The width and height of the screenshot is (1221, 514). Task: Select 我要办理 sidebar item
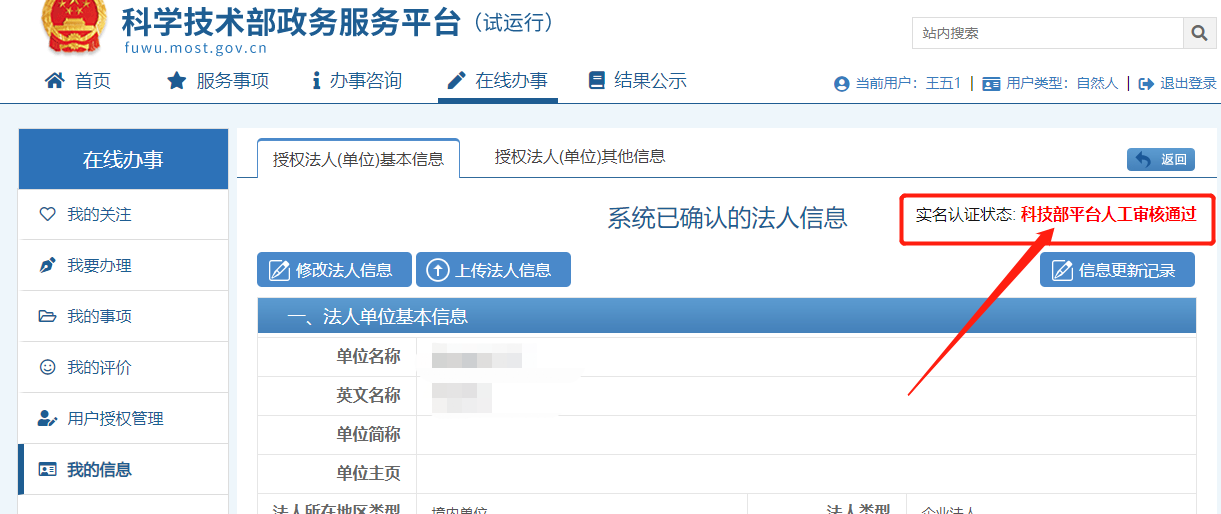(x=99, y=266)
